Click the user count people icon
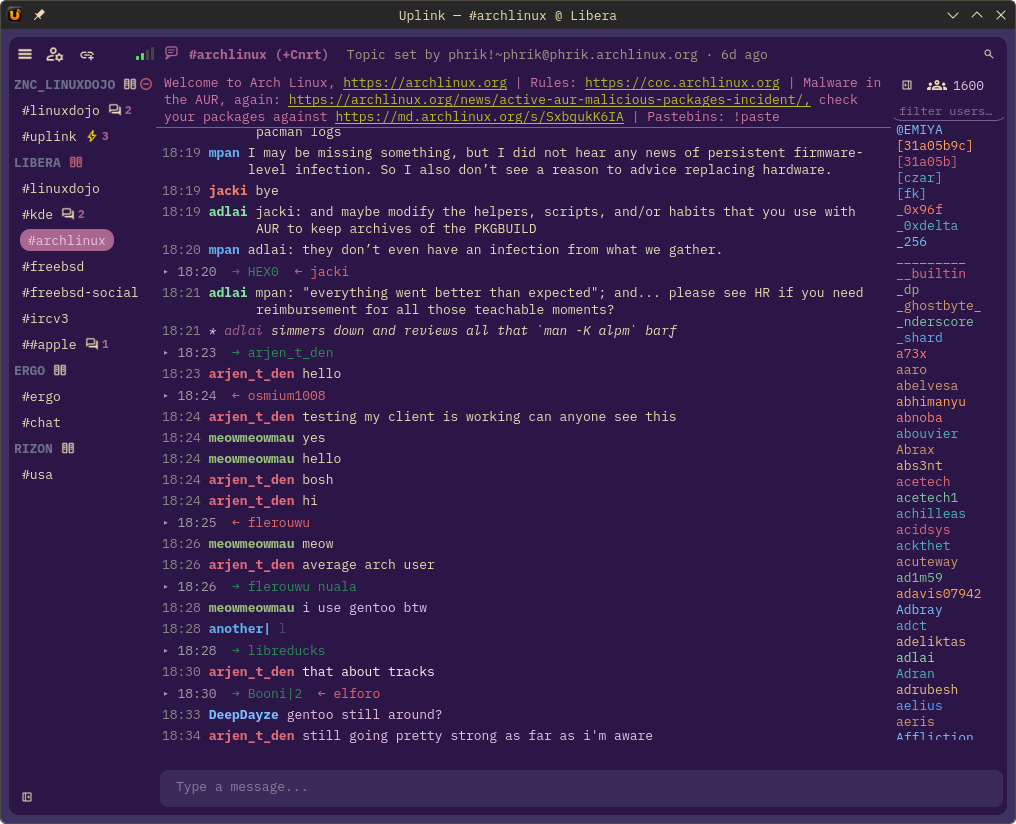The width and height of the screenshot is (1016, 824). tap(936, 85)
